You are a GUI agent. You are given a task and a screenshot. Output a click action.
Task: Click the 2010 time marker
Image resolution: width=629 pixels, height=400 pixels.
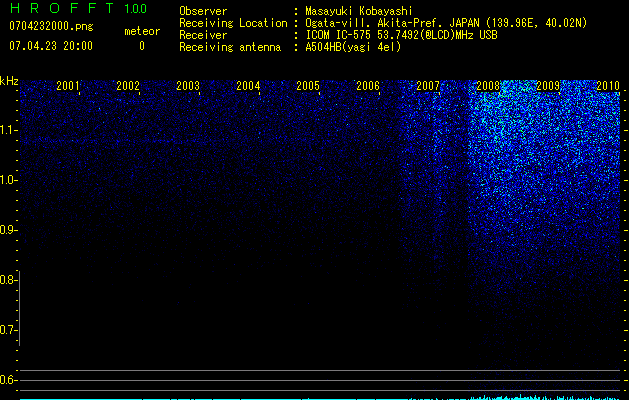click(x=608, y=85)
